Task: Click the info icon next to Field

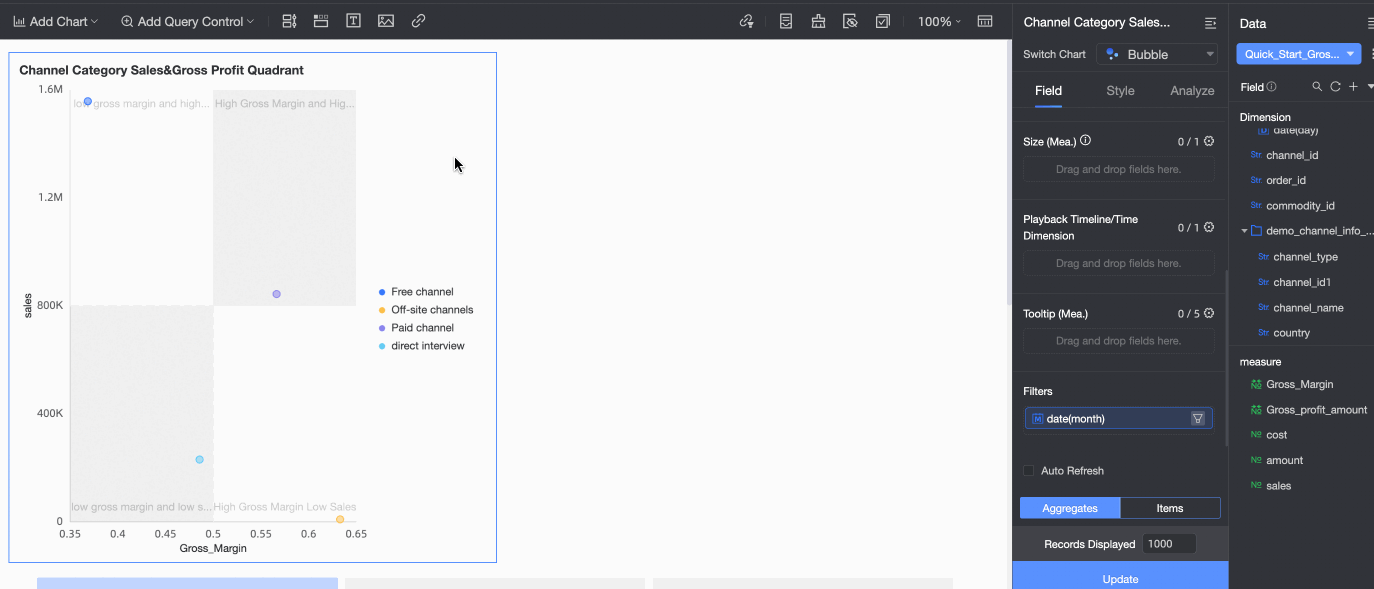Action: click(x=1272, y=87)
